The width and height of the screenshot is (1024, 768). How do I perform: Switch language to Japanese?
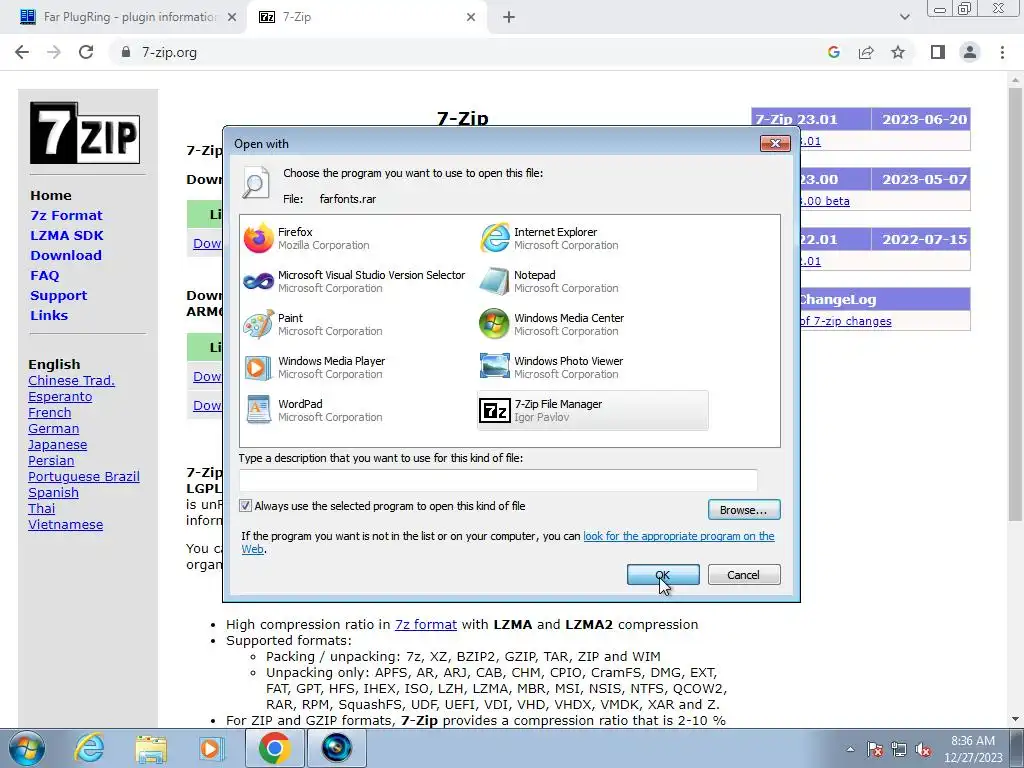click(57, 445)
